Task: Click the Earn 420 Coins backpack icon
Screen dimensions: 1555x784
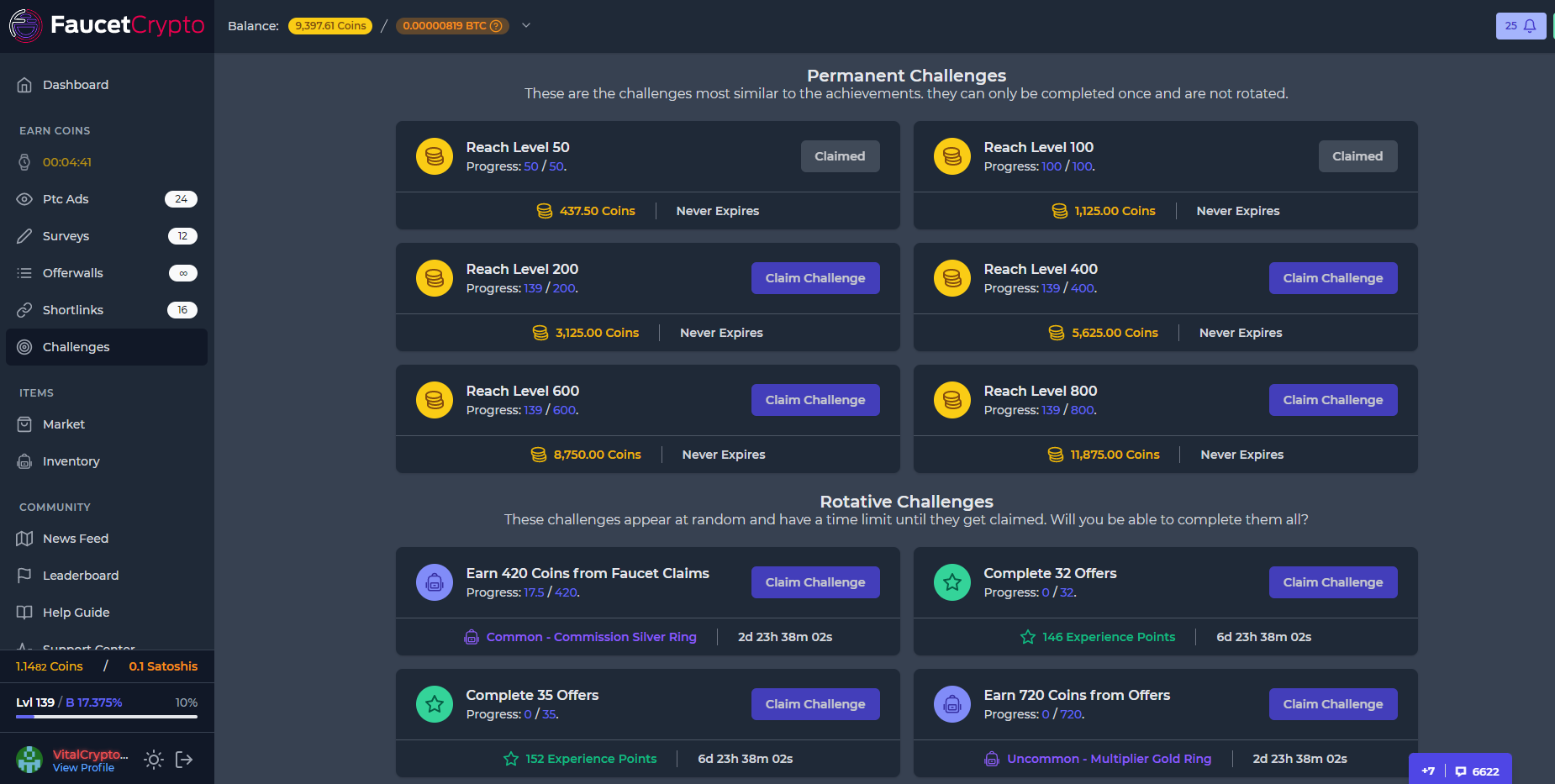Action: [435, 582]
